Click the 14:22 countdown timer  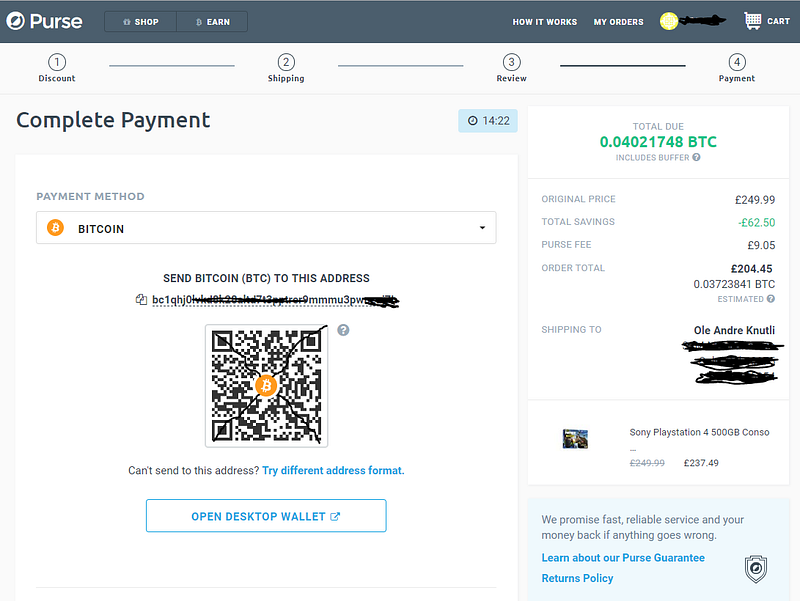488,121
